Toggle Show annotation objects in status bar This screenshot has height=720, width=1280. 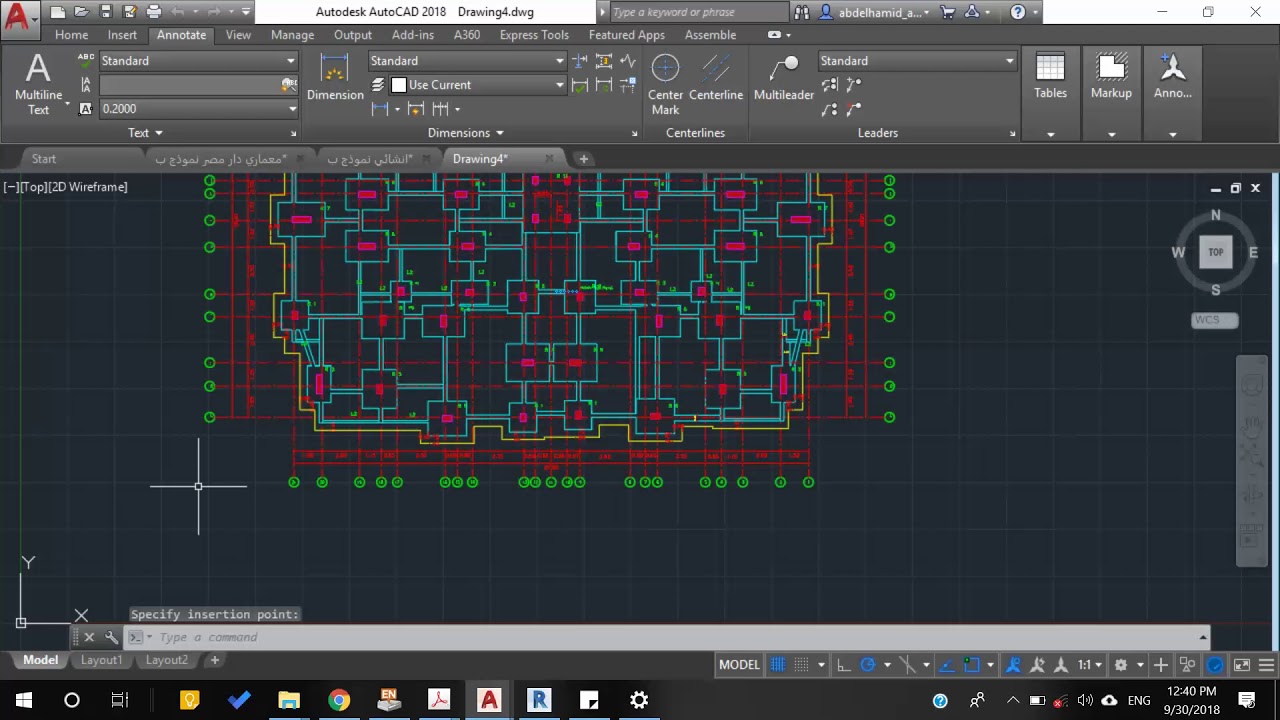tap(1013, 665)
